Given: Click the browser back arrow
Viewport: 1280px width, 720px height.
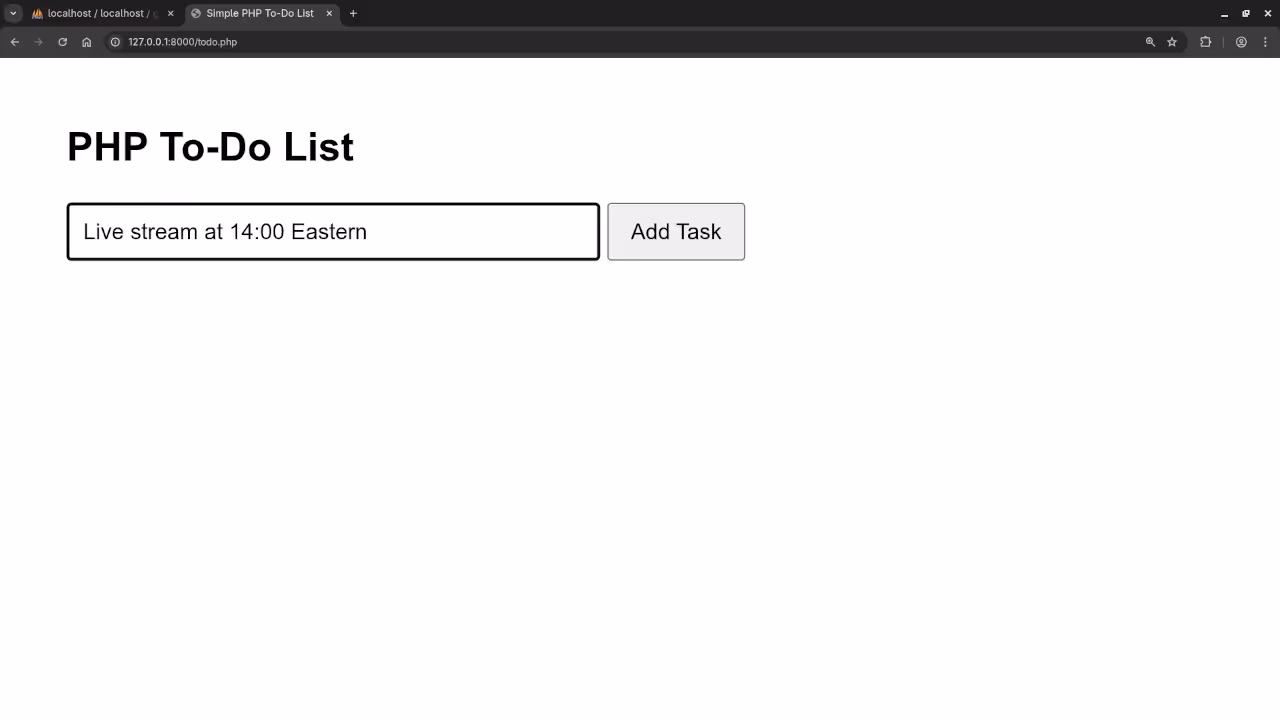Looking at the screenshot, I should pyautogui.click(x=14, y=42).
